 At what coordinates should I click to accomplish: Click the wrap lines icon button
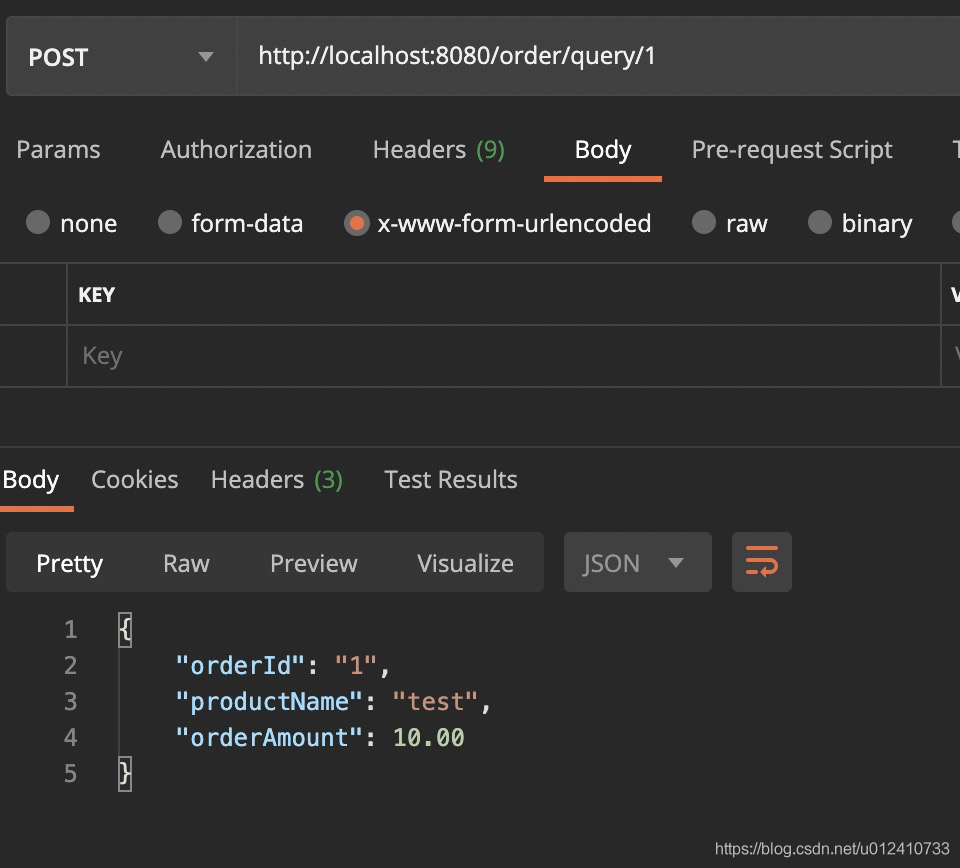(761, 562)
